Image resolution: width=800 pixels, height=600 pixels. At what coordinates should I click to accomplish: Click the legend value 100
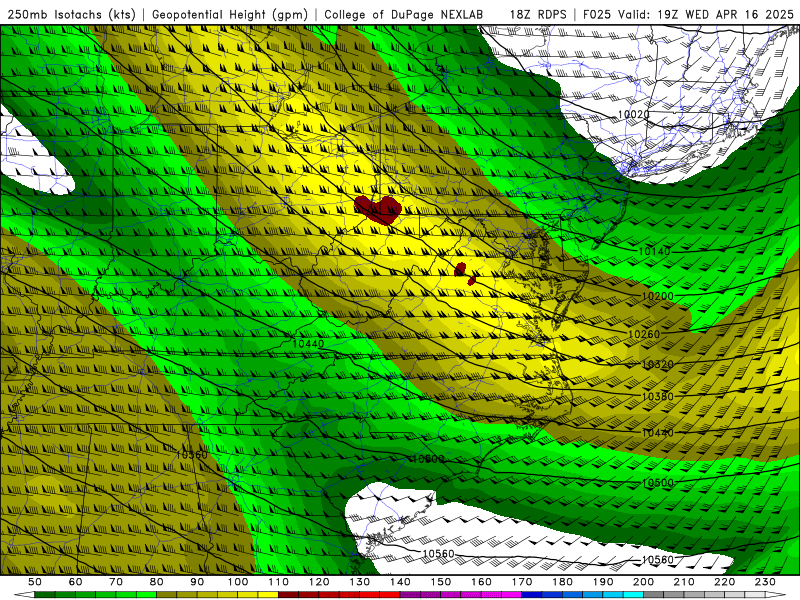(x=238, y=582)
